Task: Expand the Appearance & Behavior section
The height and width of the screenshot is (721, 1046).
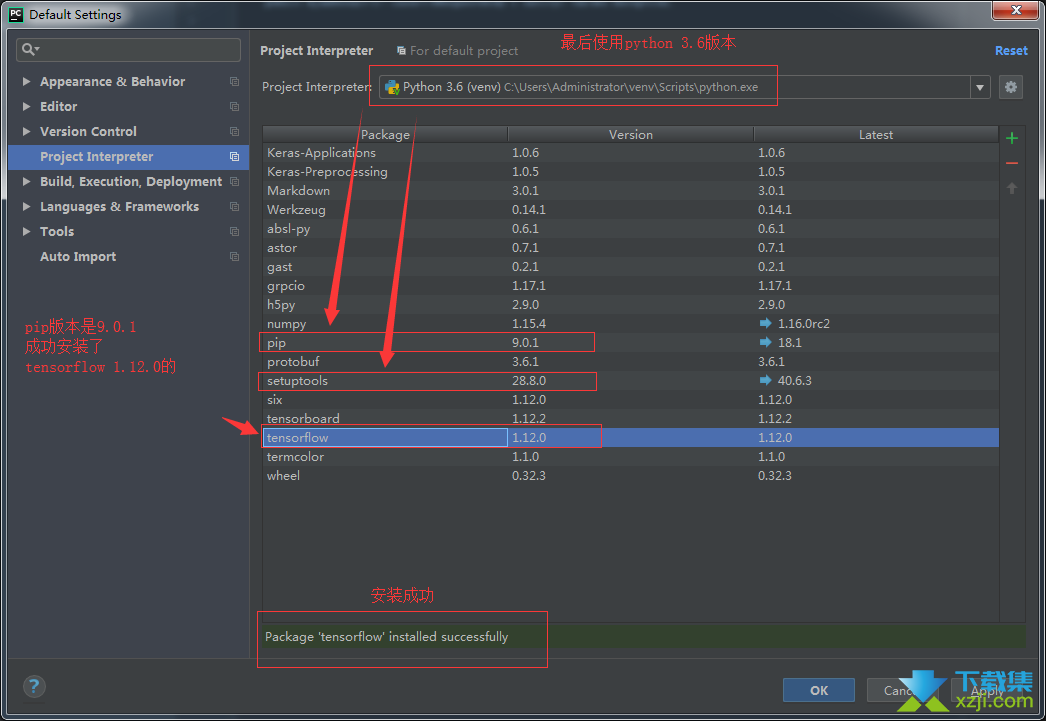Action: [26, 81]
